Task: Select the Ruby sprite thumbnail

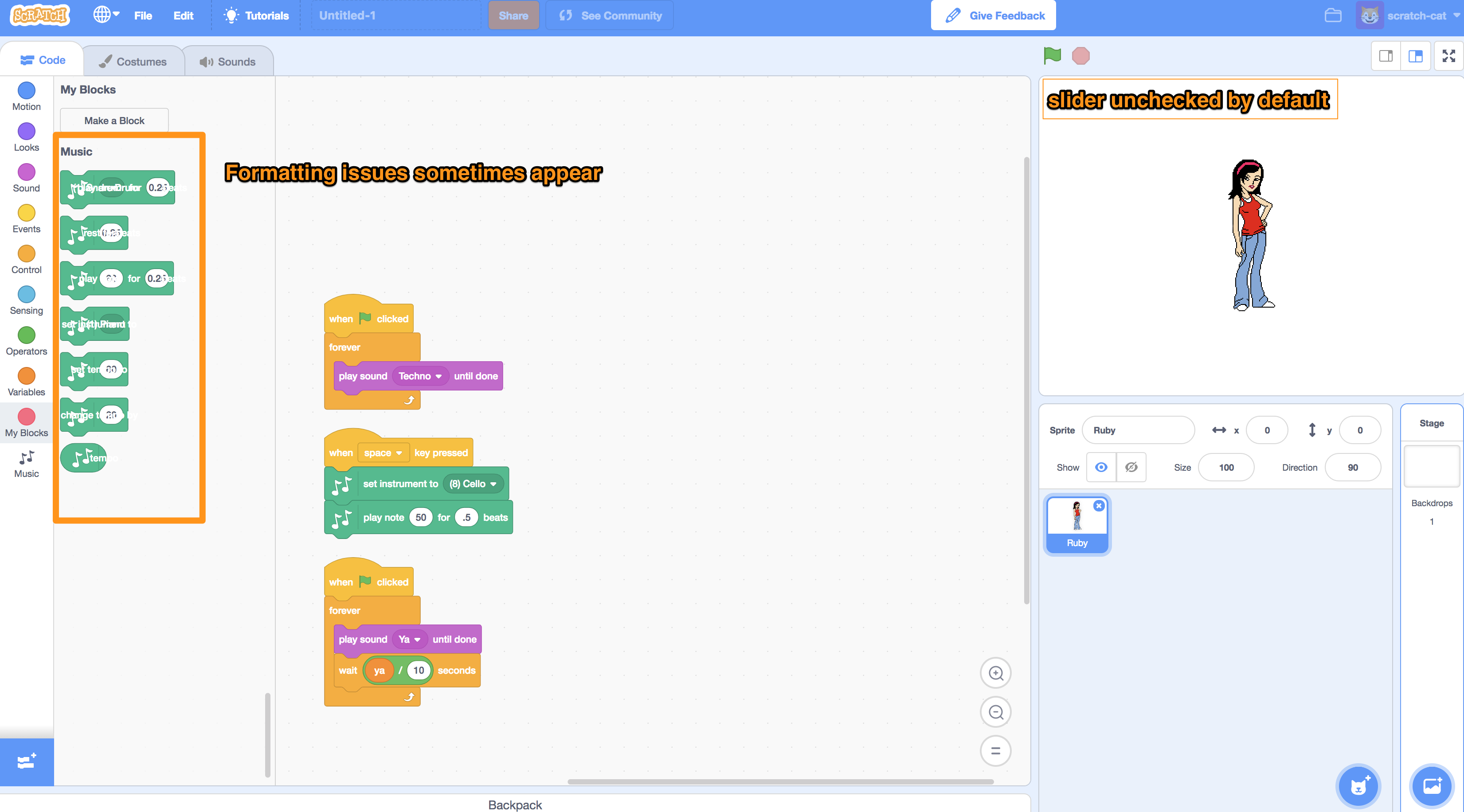Action: pos(1077,524)
